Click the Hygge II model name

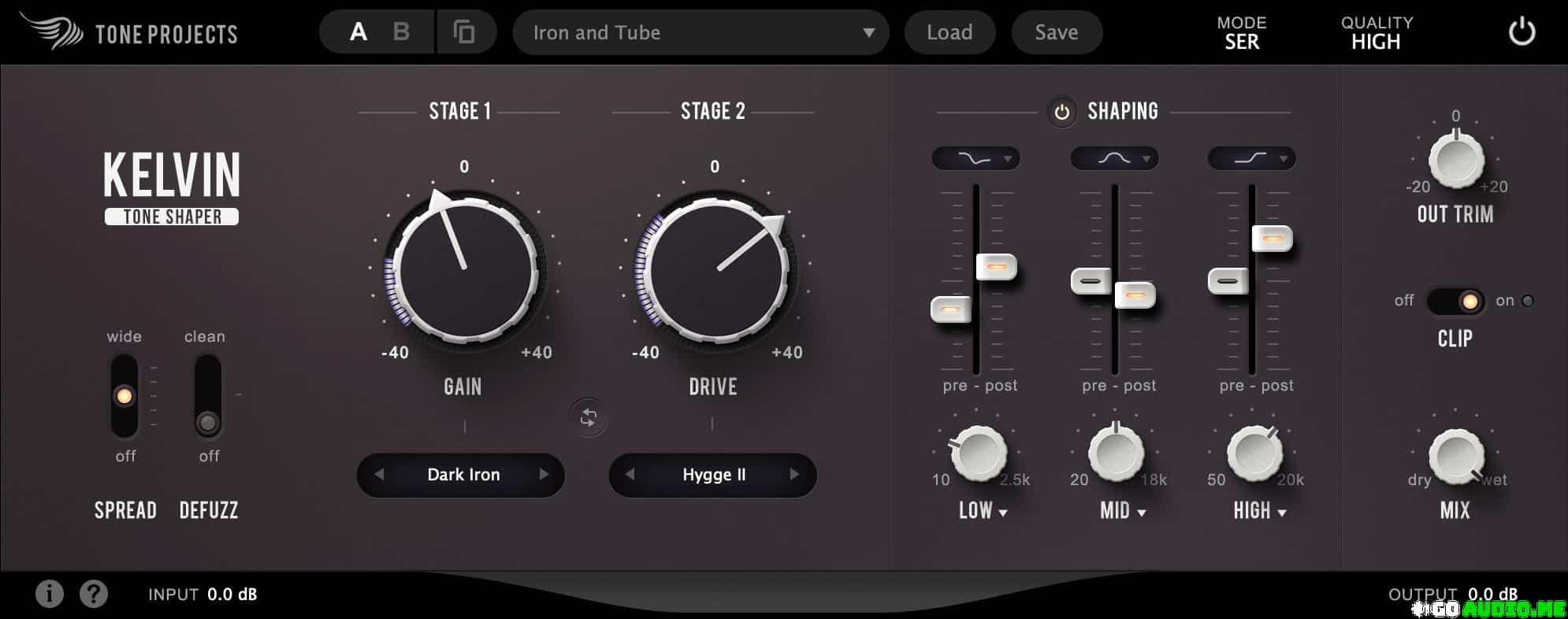714,474
